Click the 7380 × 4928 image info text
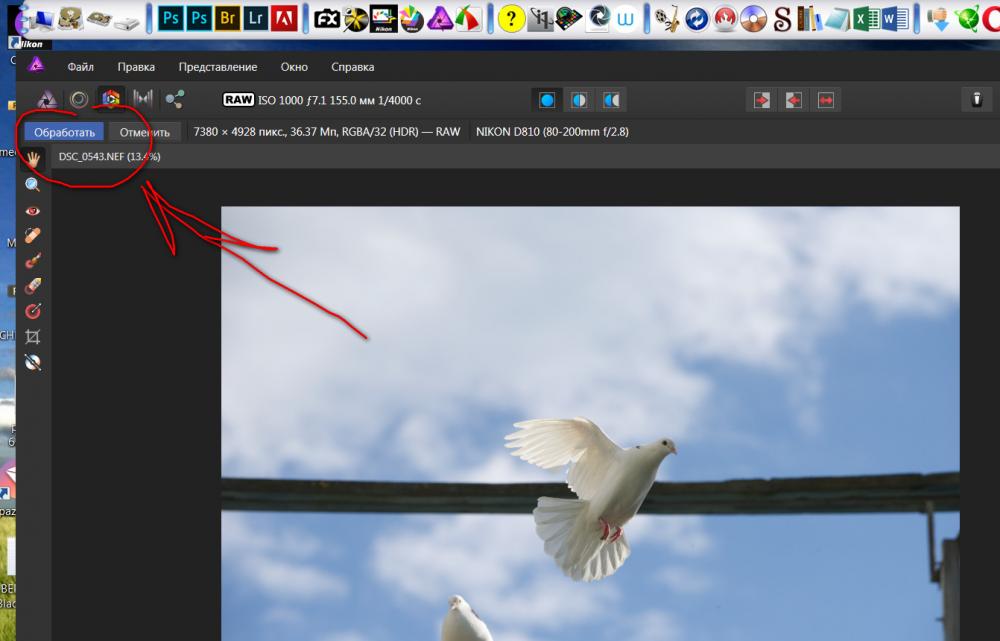The height and width of the screenshot is (641, 1000). (327, 132)
